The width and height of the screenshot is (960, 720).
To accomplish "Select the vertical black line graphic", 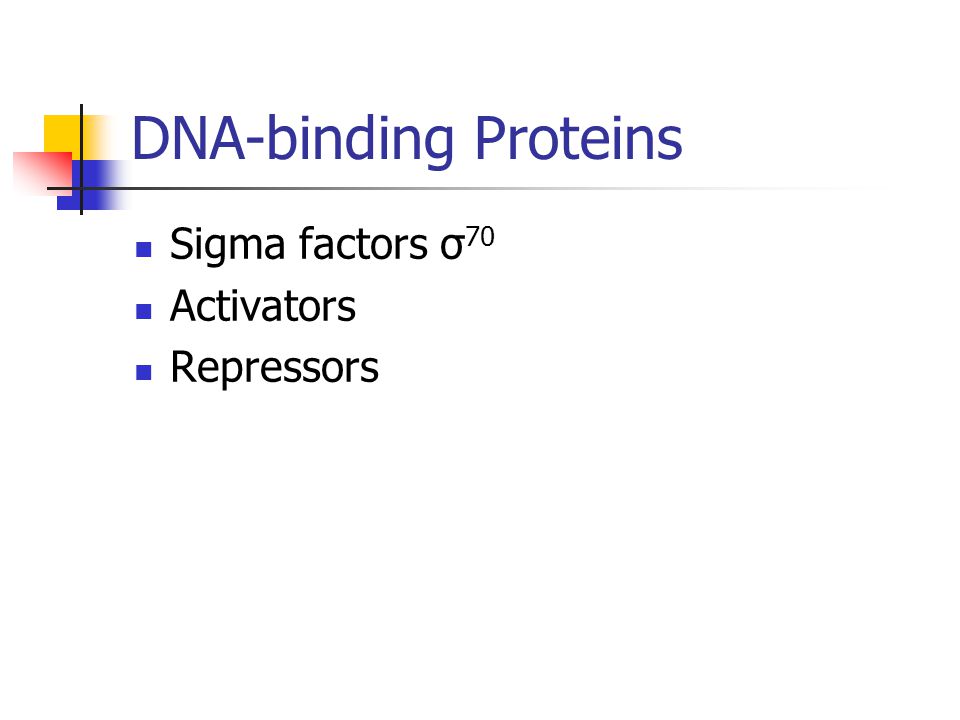I will tap(81, 160).
